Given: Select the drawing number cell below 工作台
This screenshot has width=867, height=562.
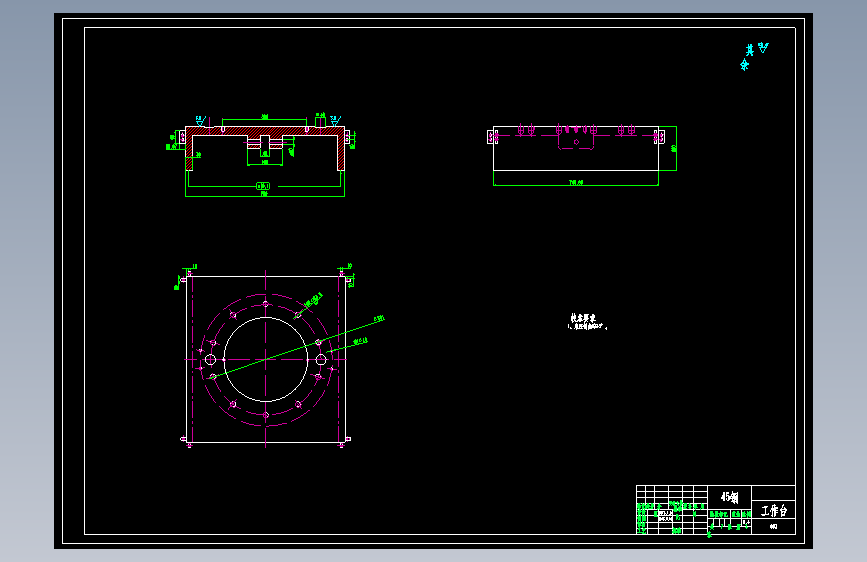Looking at the screenshot, I should coord(774,527).
